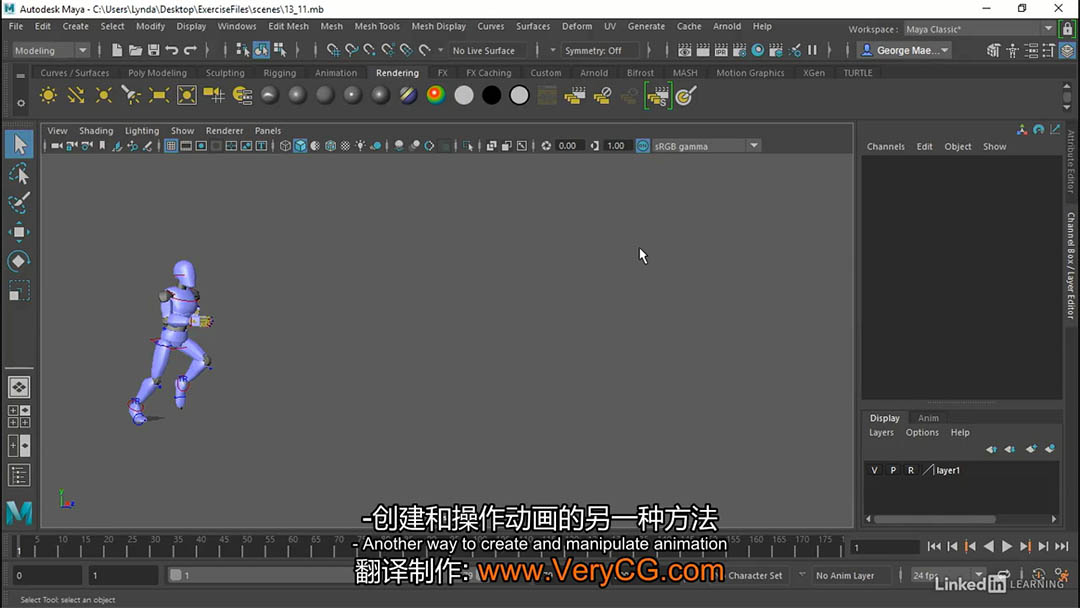This screenshot has height=608, width=1080.
Task: Click the Save scene icon
Action: point(153,50)
